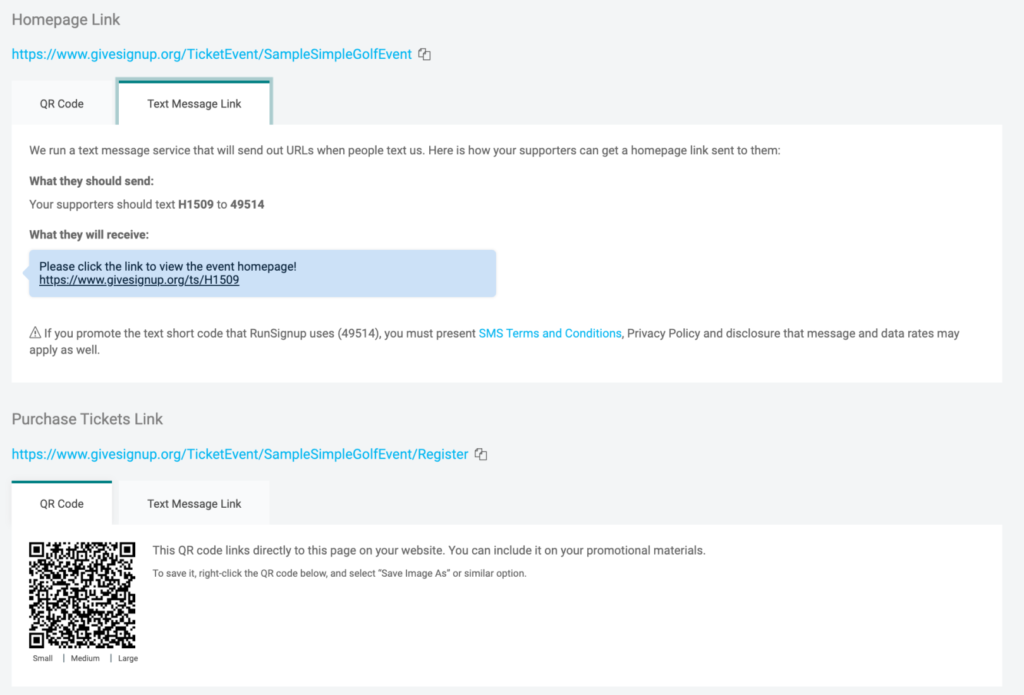
Task: Open Purchase Tickets' Text Message Link tab
Action: (x=194, y=504)
